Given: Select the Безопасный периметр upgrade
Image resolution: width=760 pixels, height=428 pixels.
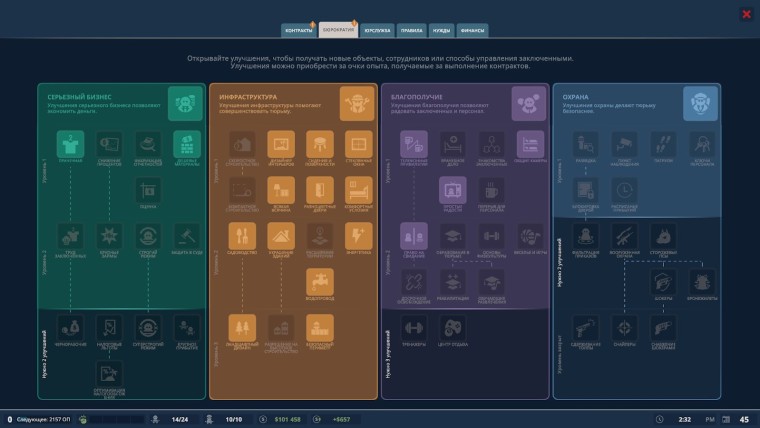Looking at the screenshot, I should coord(320,328).
